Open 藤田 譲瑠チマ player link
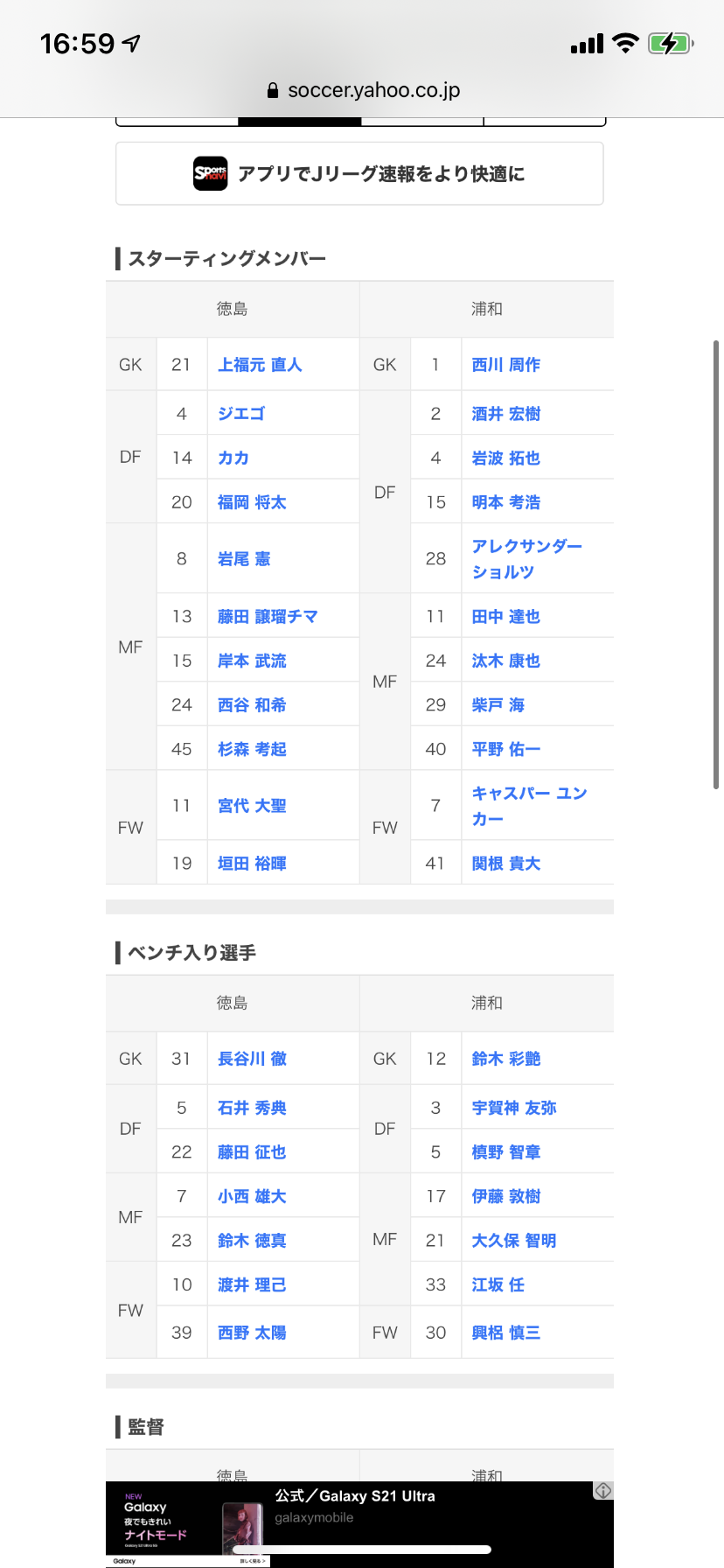724x1568 pixels. click(268, 617)
